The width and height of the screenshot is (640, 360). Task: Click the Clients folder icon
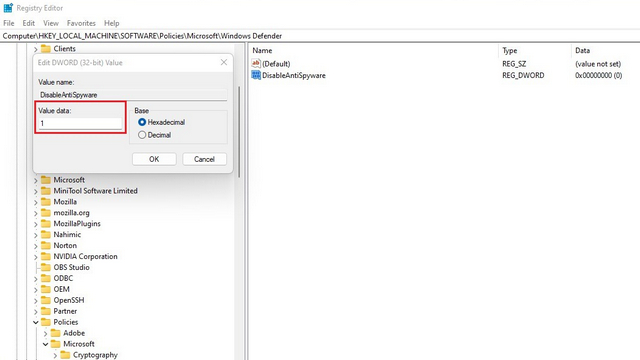click(x=46, y=49)
